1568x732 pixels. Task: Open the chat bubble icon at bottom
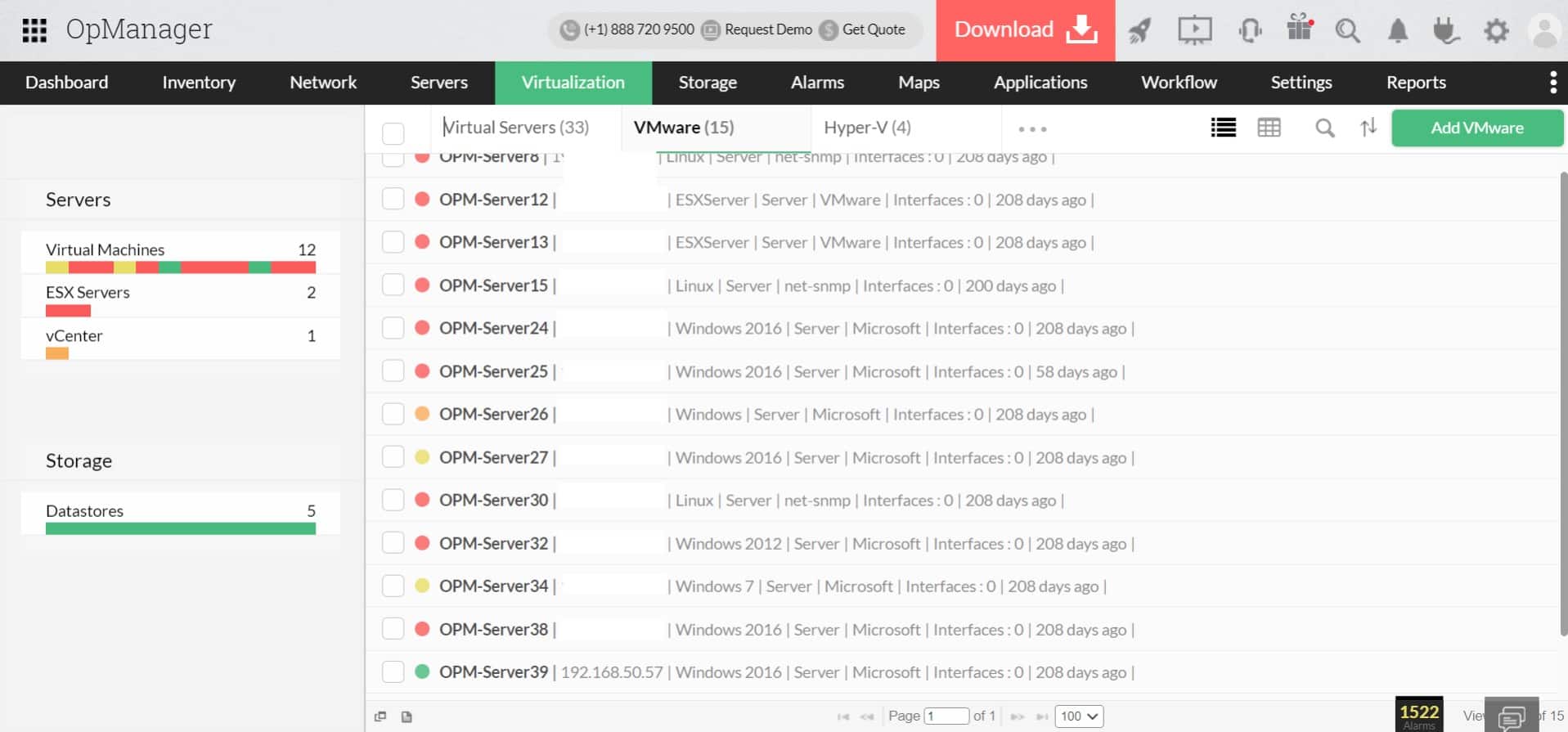(1512, 717)
